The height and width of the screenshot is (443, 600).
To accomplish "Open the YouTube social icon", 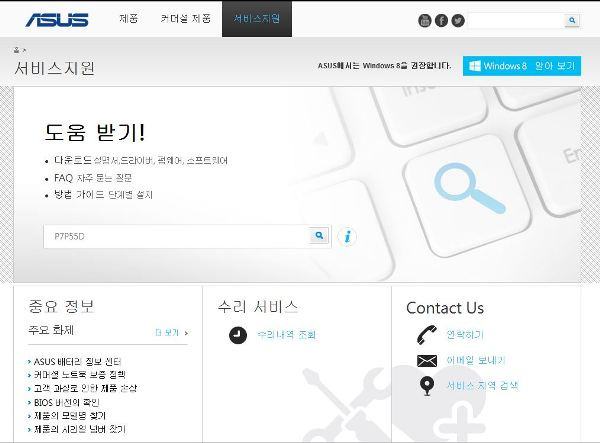I will point(424,21).
